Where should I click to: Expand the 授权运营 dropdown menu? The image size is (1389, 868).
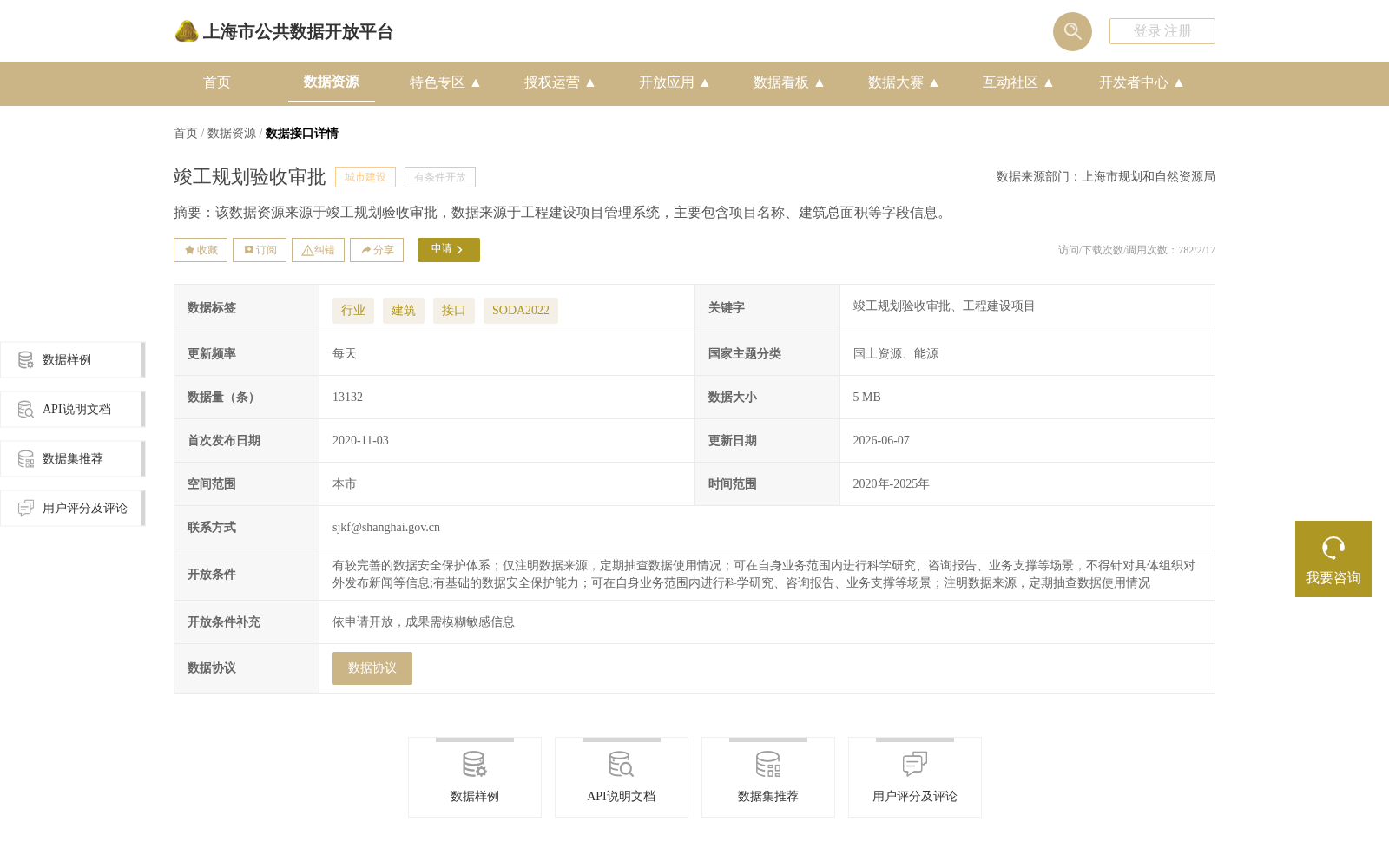click(x=560, y=82)
